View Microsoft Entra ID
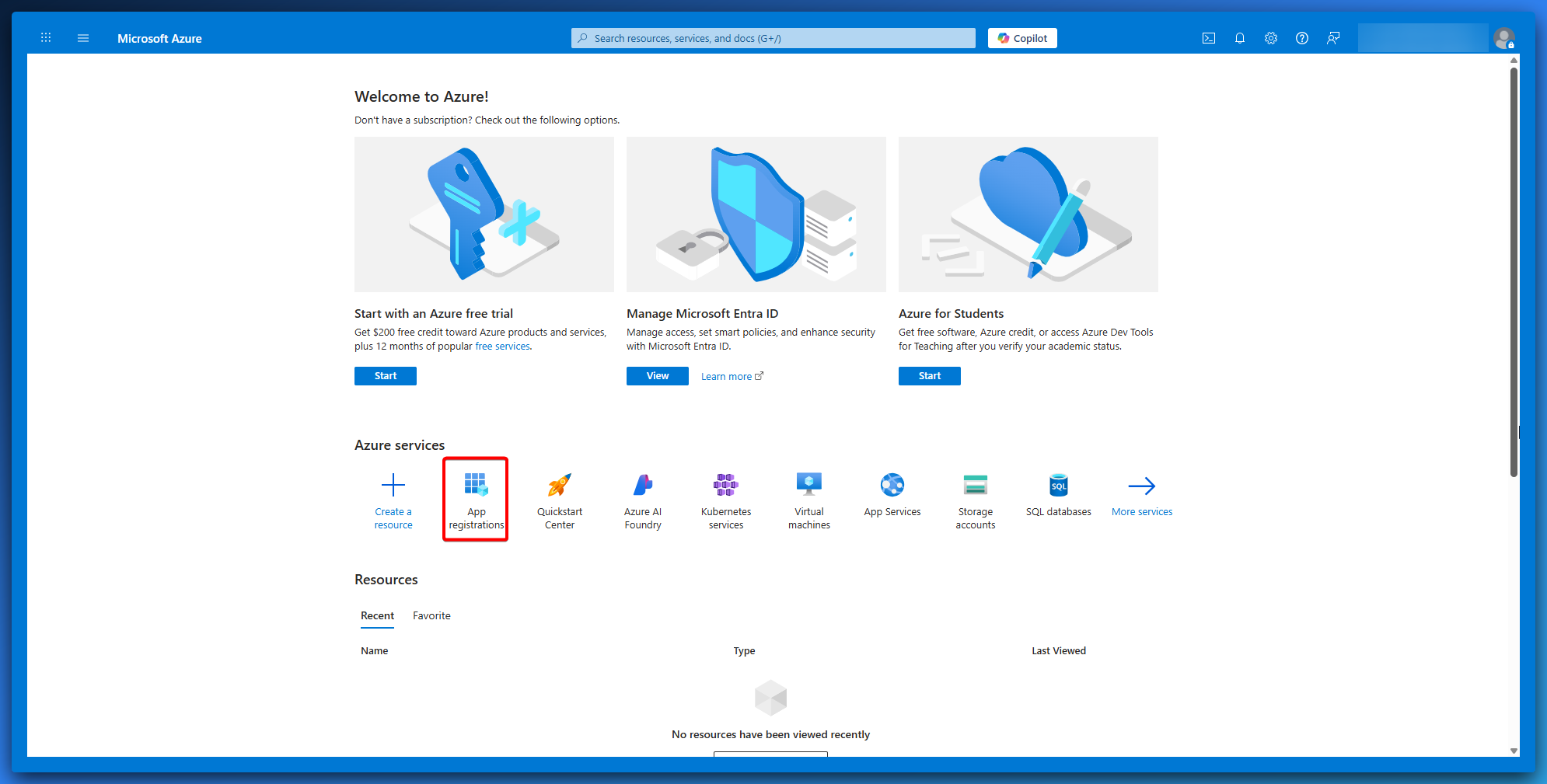The height and width of the screenshot is (784, 1547). pyautogui.click(x=658, y=376)
